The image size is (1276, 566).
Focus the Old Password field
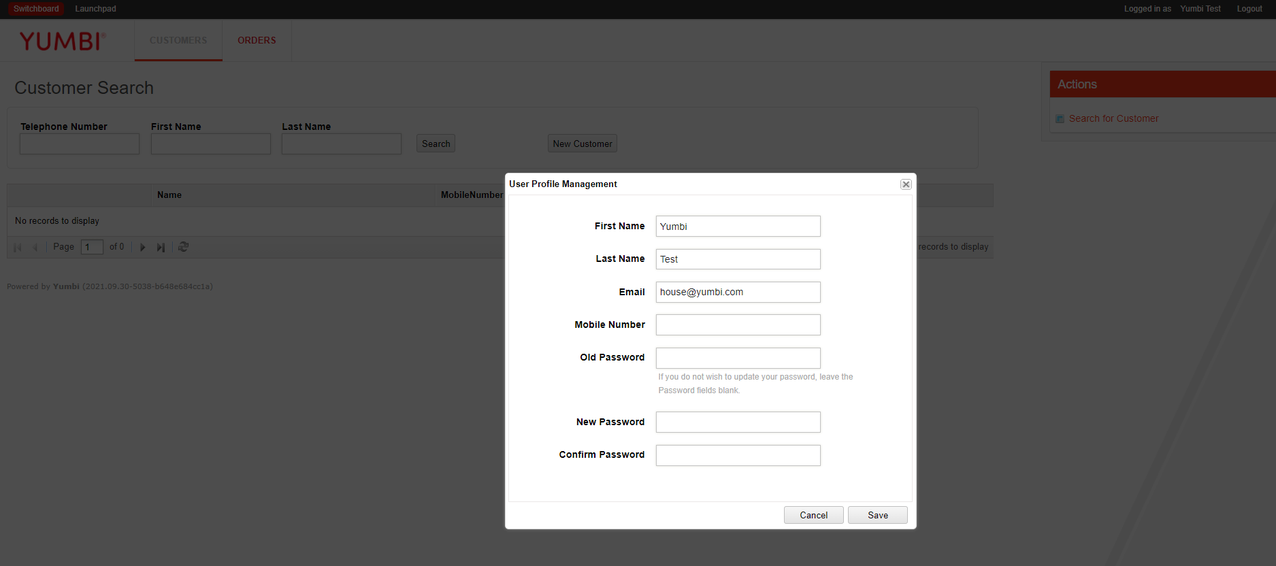(x=738, y=358)
